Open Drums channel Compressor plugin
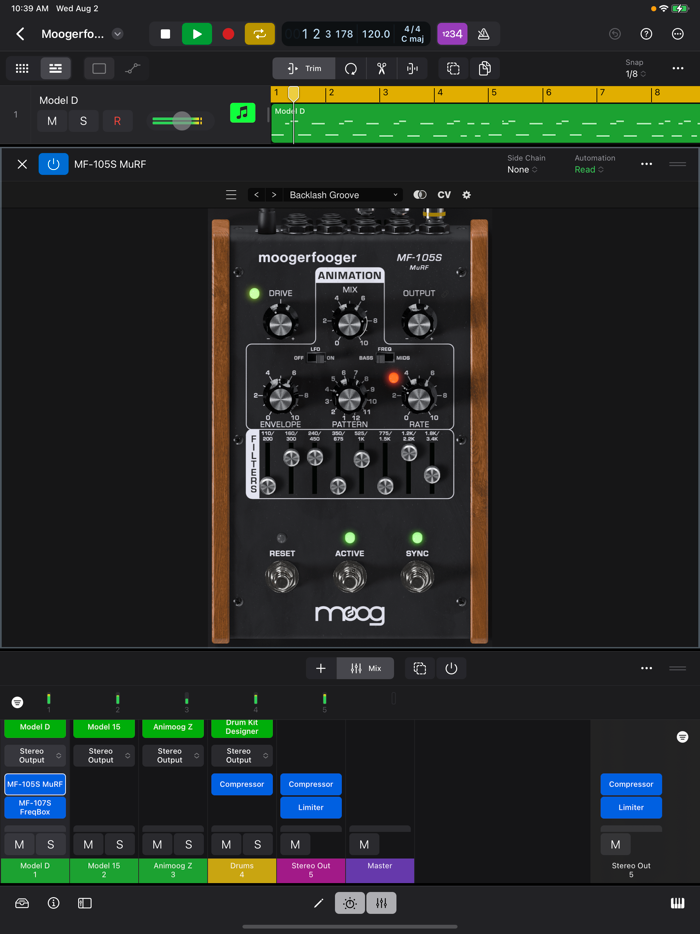Screen dimensions: 700x934 (242, 784)
